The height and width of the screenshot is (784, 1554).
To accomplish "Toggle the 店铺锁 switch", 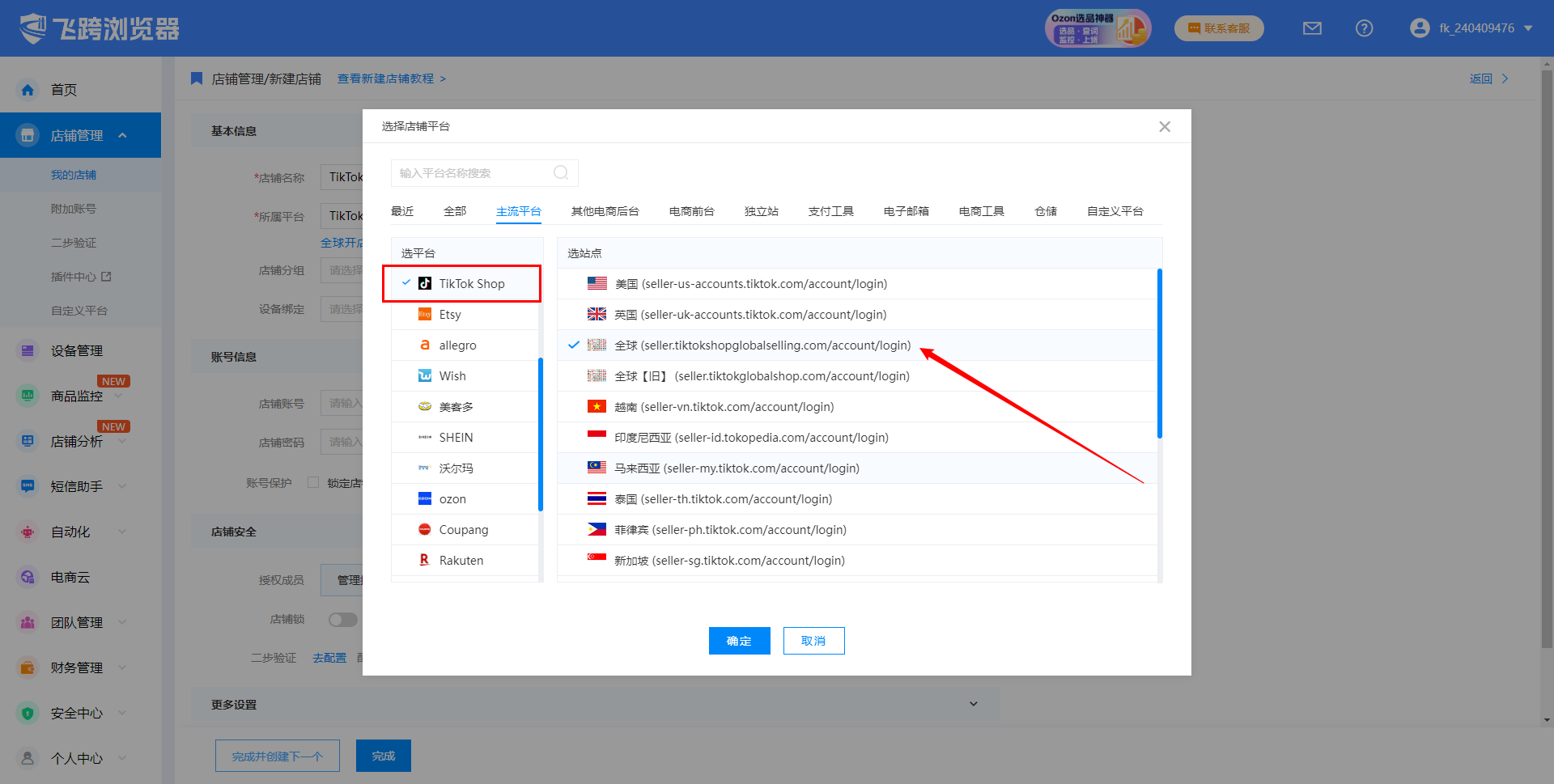I will (x=342, y=620).
